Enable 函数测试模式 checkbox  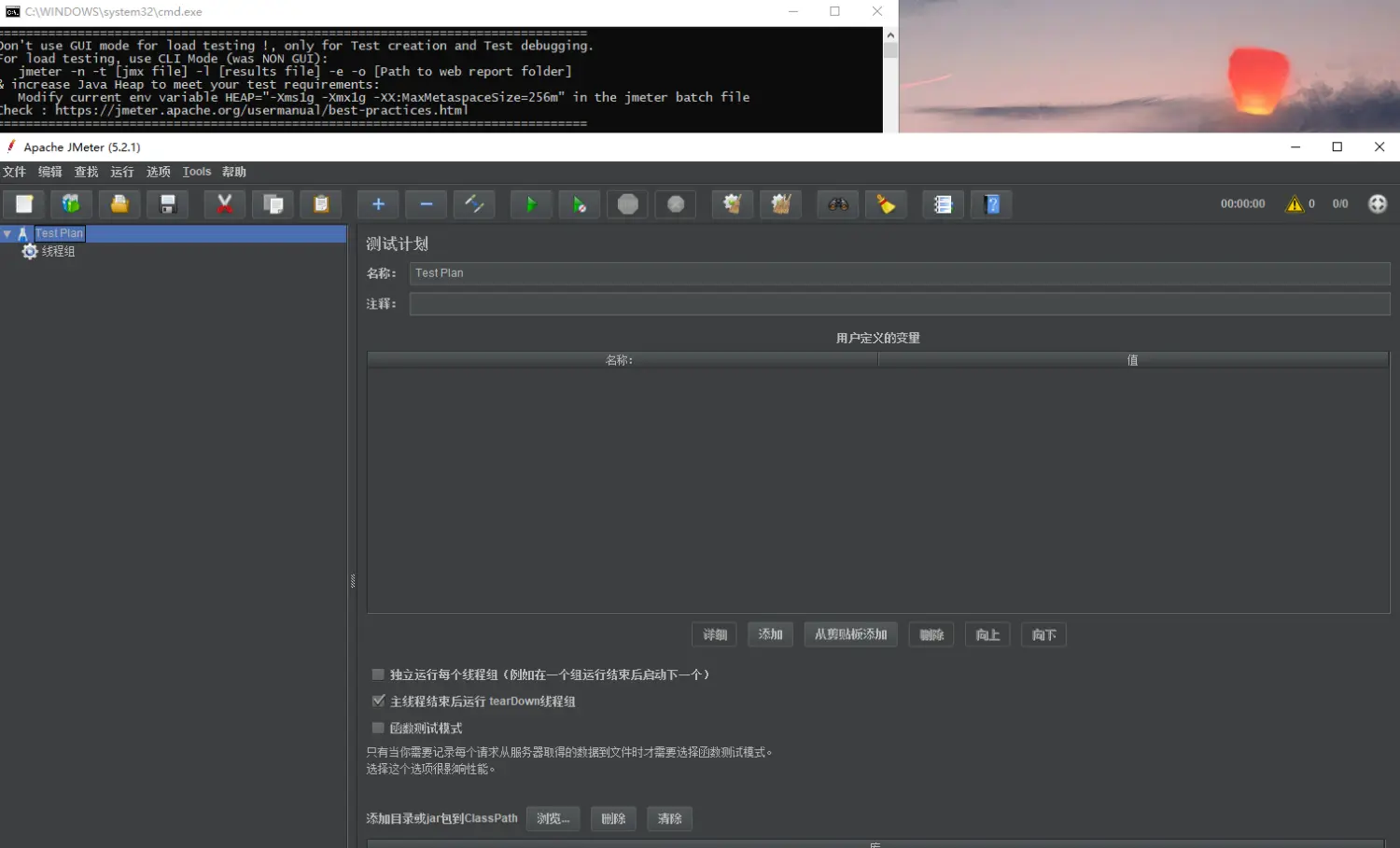pyautogui.click(x=378, y=728)
